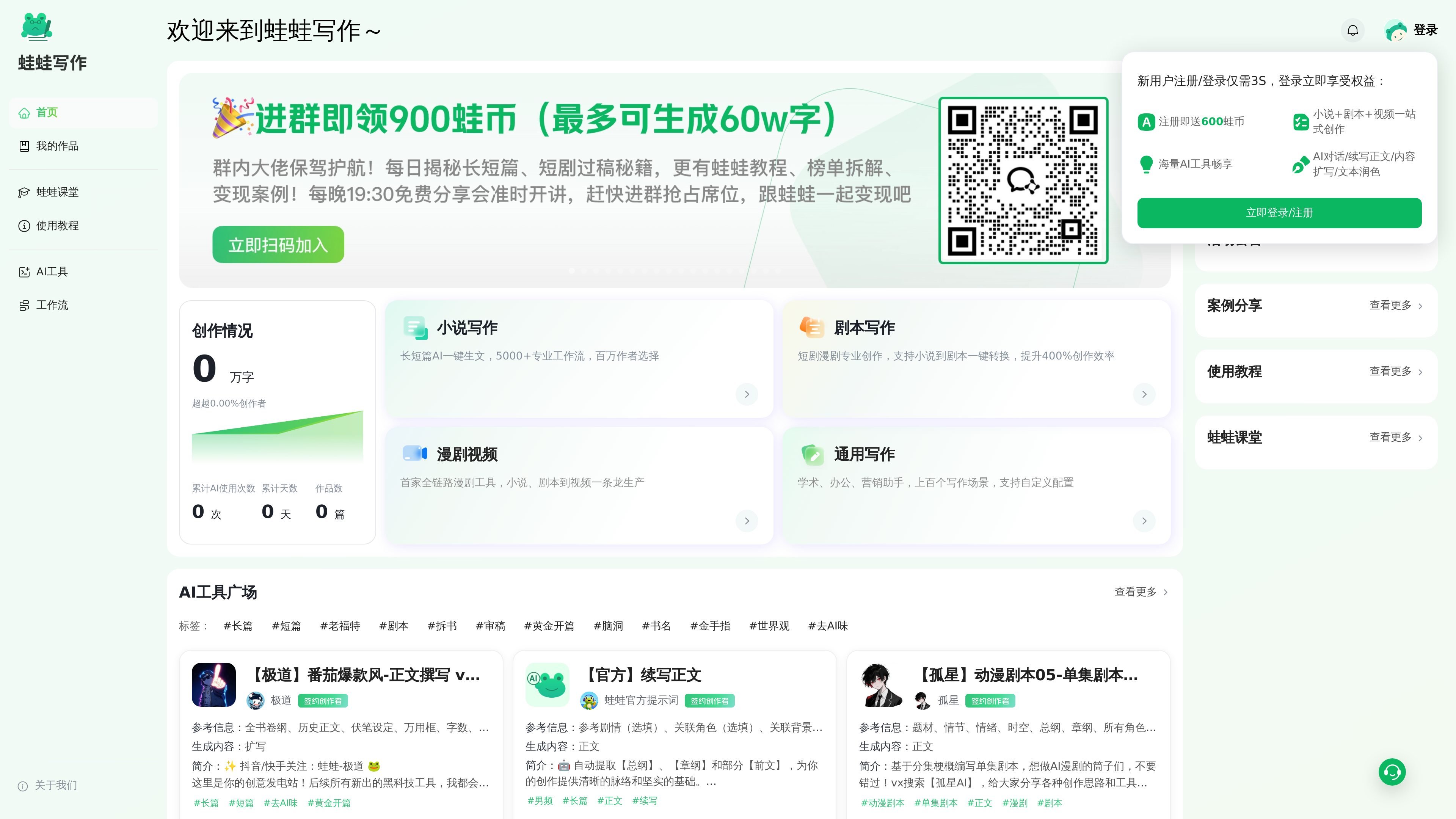The image size is (1456, 819).
Task: Click the green A icon for 注册即送600蛙币
Action: tap(1146, 122)
